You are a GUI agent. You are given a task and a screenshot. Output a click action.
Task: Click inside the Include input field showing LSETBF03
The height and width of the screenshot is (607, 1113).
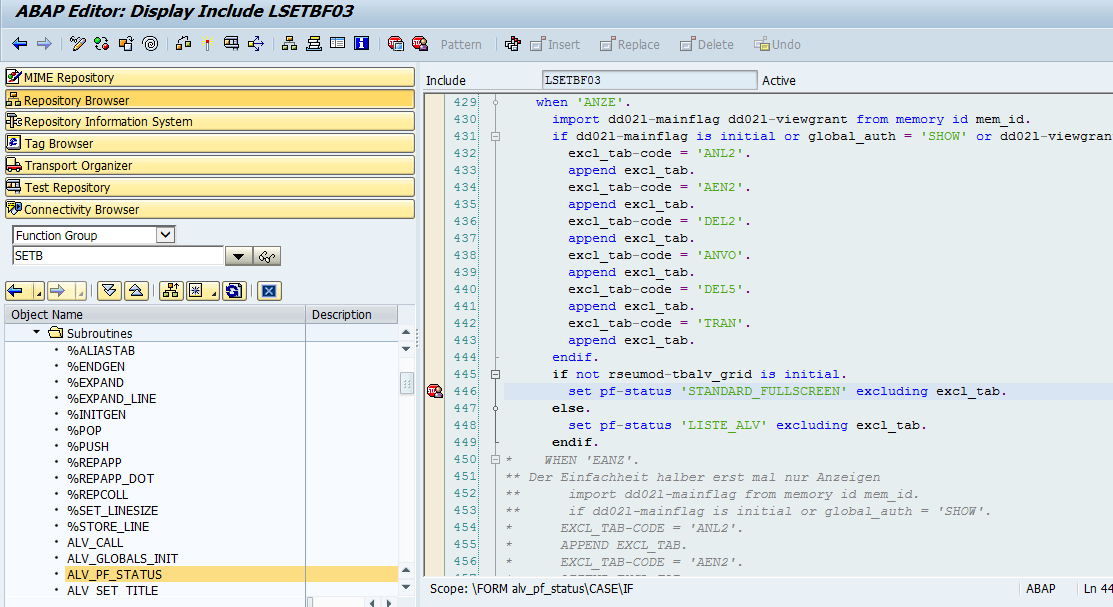click(x=650, y=79)
